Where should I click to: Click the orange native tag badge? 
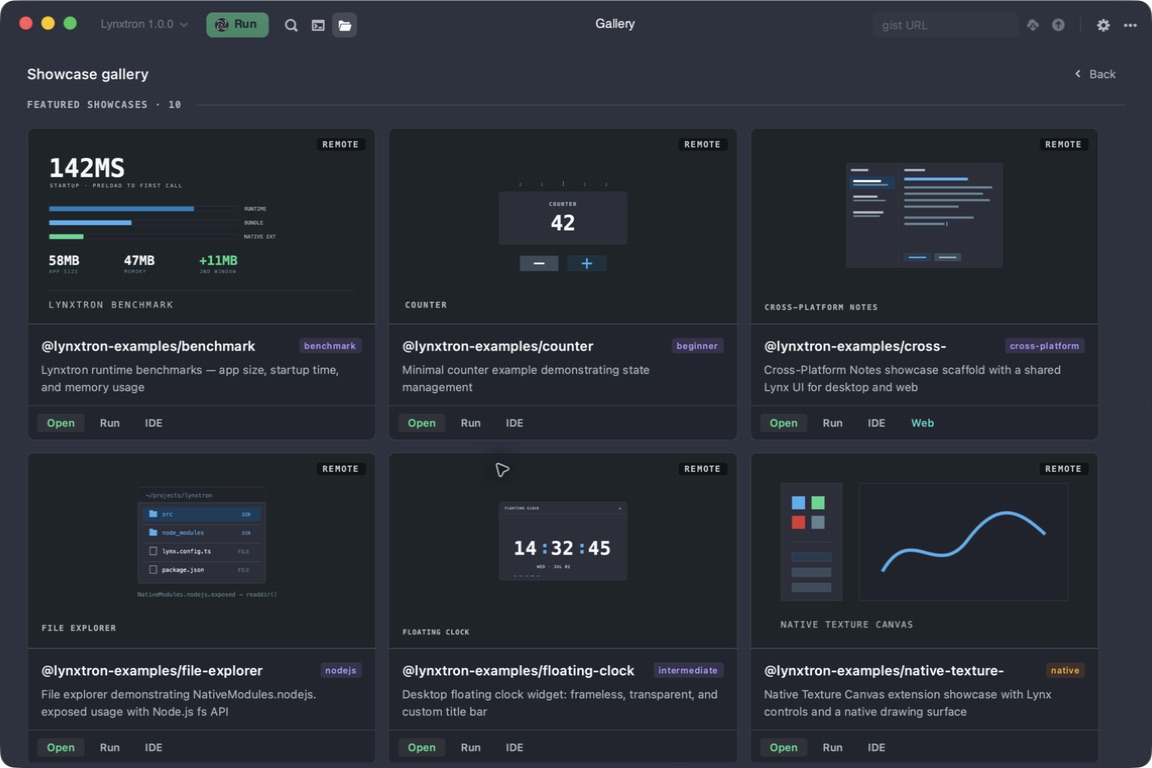[x=1065, y=670]
